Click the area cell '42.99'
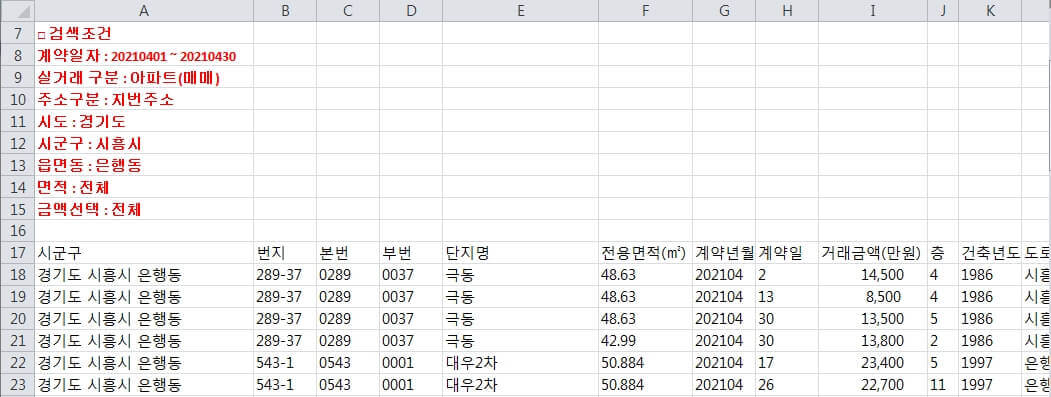Screen dimensions: 1051x397 [645, 341]
